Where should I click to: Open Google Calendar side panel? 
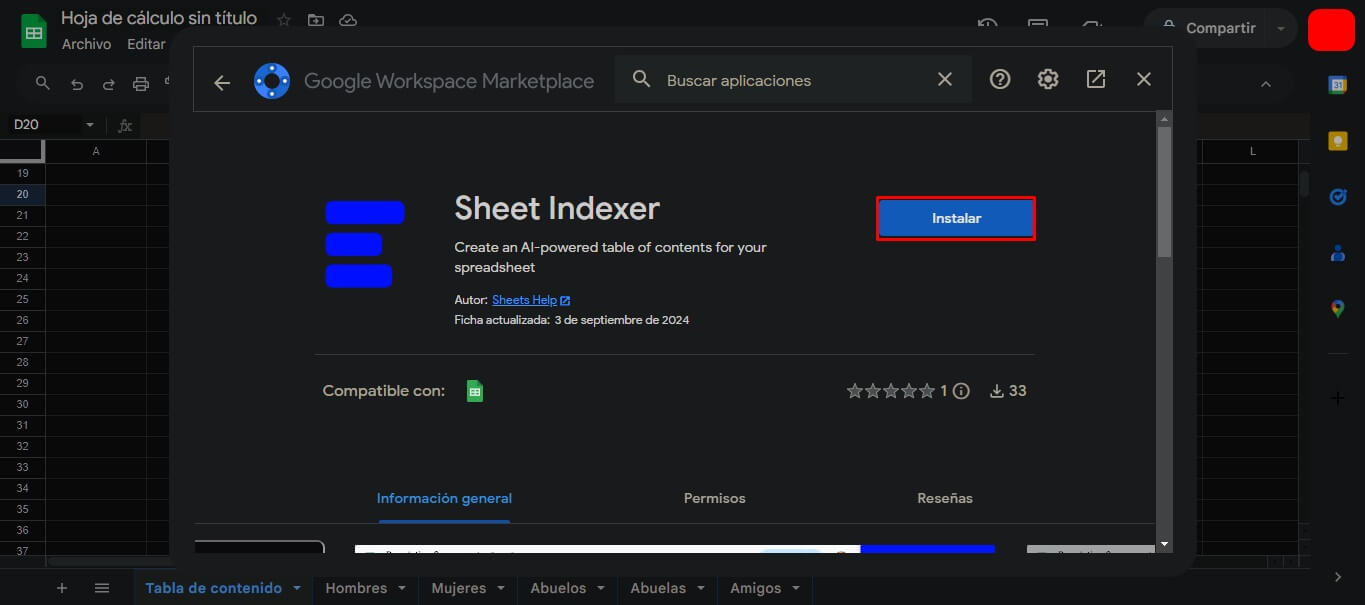click(1338, 85)
